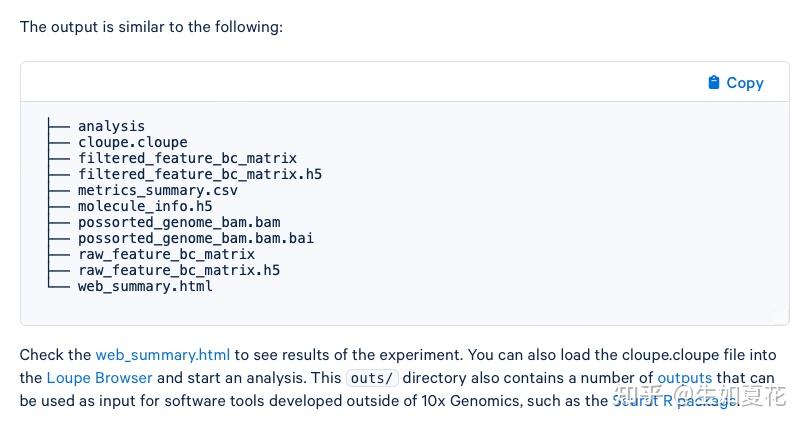
Task: Open the Loupe Browser link
Action: (x=99, y=378)
